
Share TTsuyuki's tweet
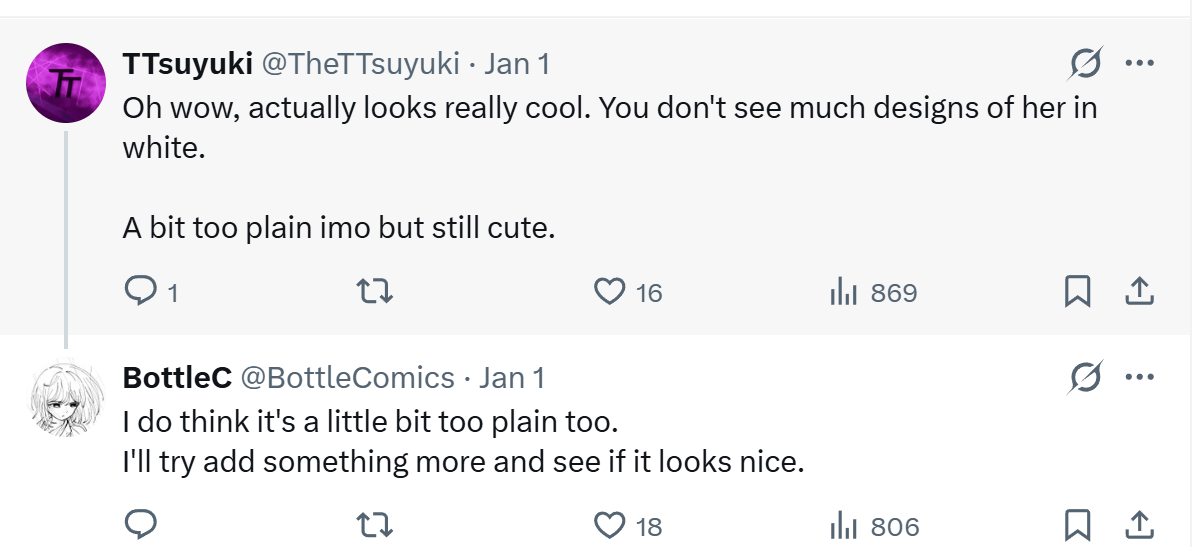[1139, 292]
